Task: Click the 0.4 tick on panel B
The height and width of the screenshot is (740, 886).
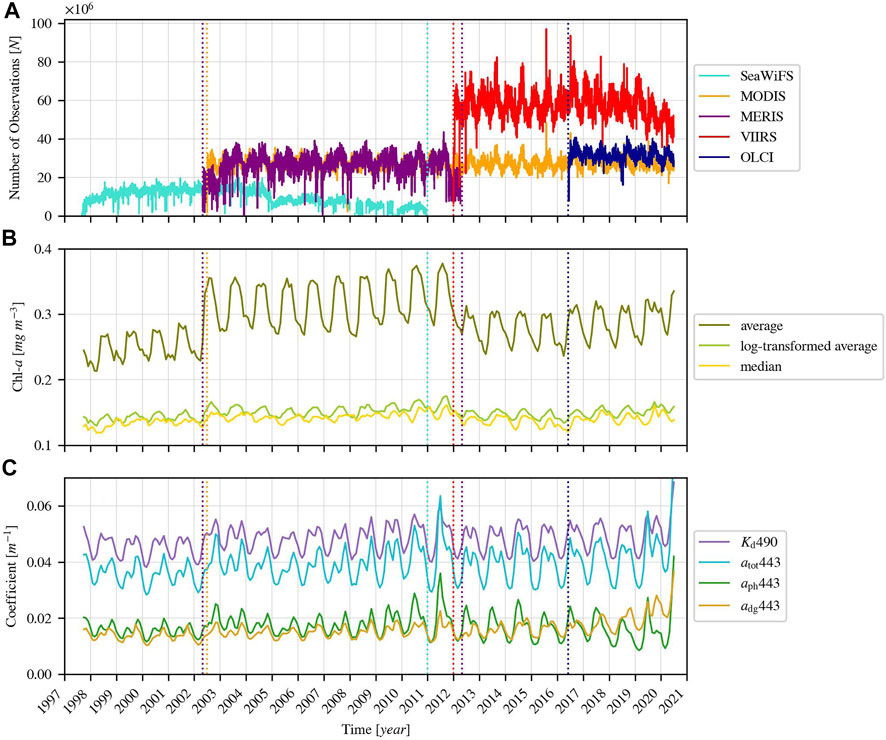Action: [x=43, y=249]
